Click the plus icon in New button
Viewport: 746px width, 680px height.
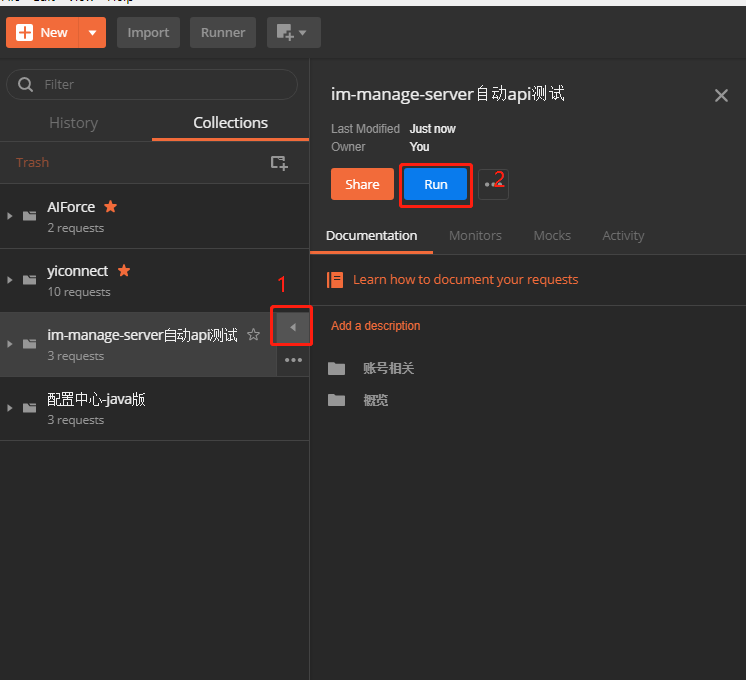click(24, 32)
